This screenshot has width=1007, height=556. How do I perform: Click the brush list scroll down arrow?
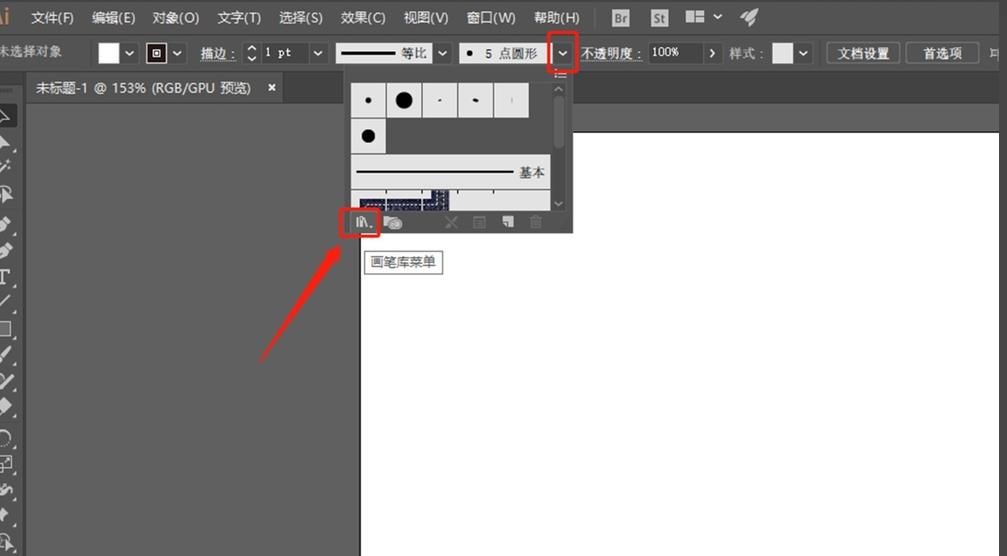tap(558, 204)
